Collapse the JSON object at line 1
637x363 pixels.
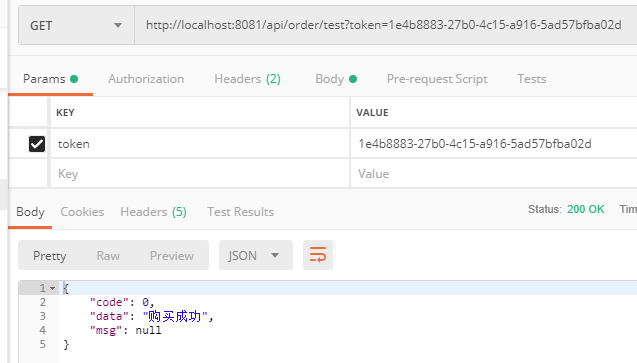pos(52,288)
